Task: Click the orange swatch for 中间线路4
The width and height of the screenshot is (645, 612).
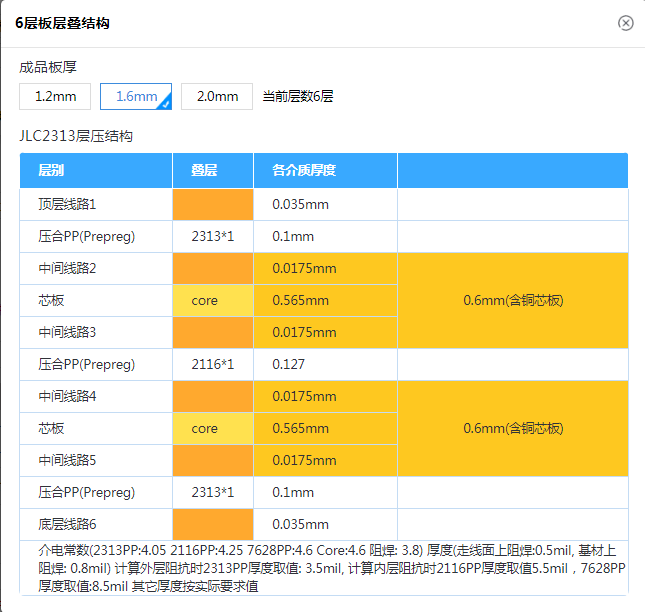Action: click(x=213, y=396)
